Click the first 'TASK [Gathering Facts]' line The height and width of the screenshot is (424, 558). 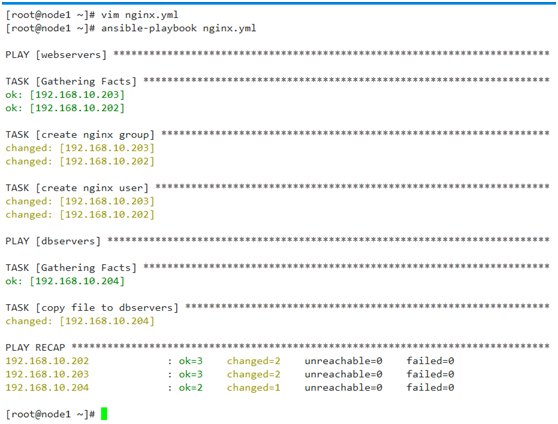[278, 82]
